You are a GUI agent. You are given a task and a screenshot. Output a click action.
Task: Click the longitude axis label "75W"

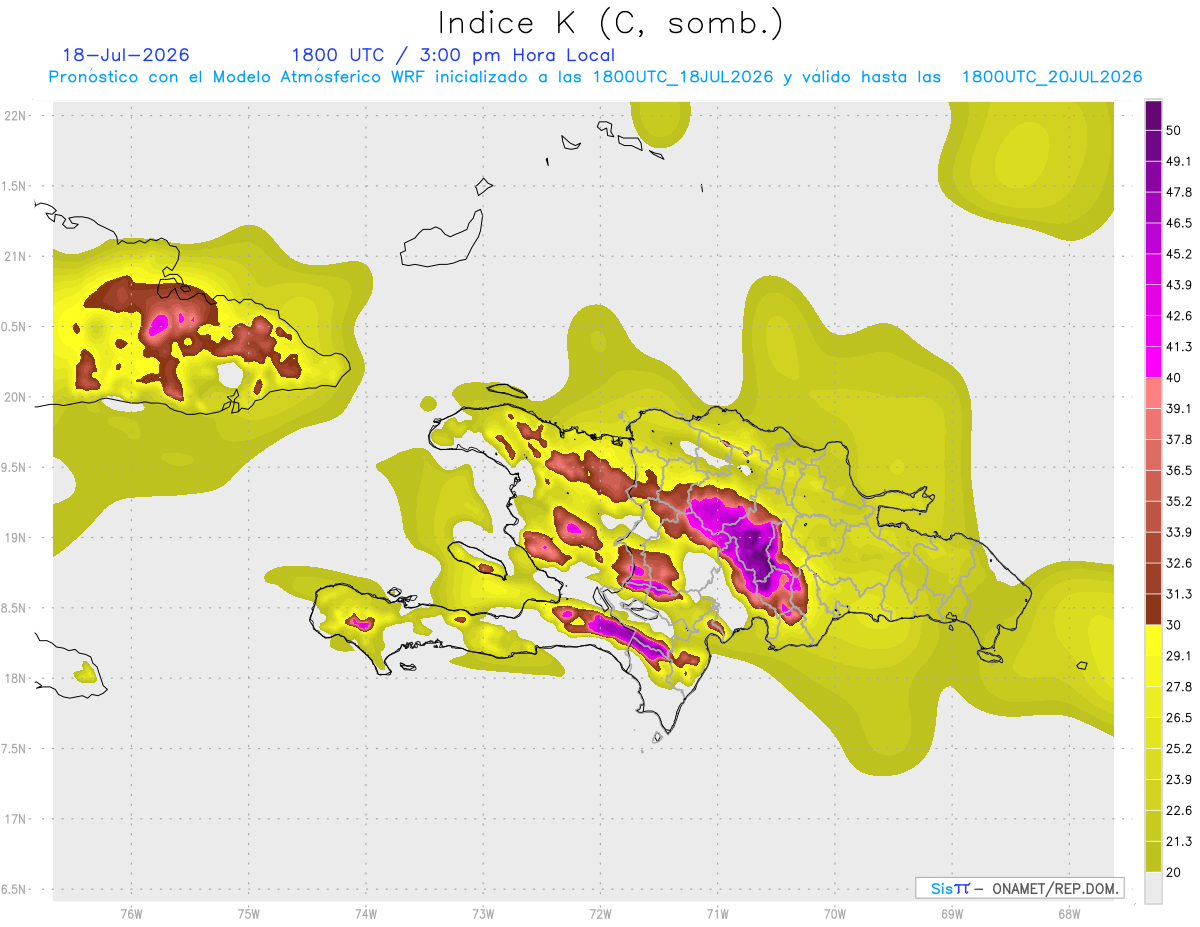(248, 914)
